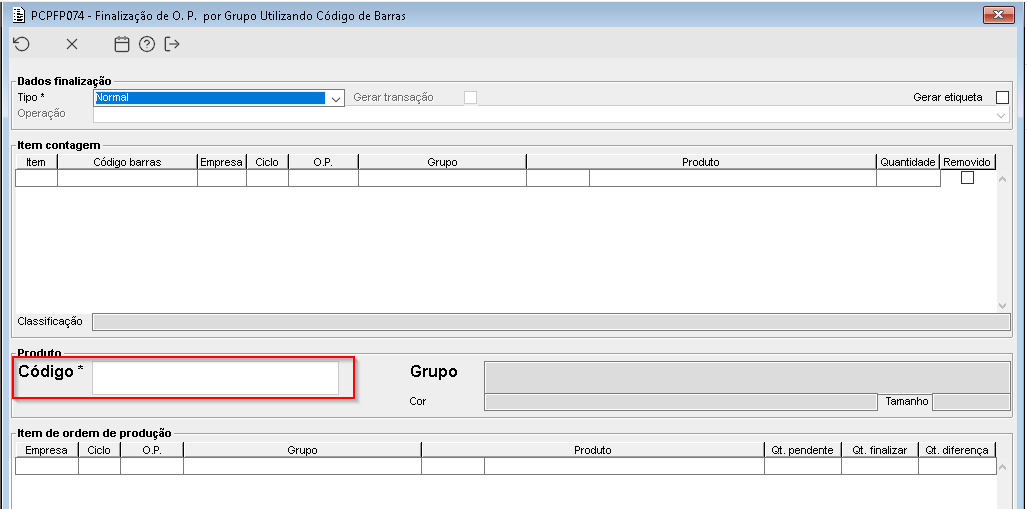The width and height of the screenshot is (1027, 509).
Task: Click the Código barras column header
Action: click(128, 162)
